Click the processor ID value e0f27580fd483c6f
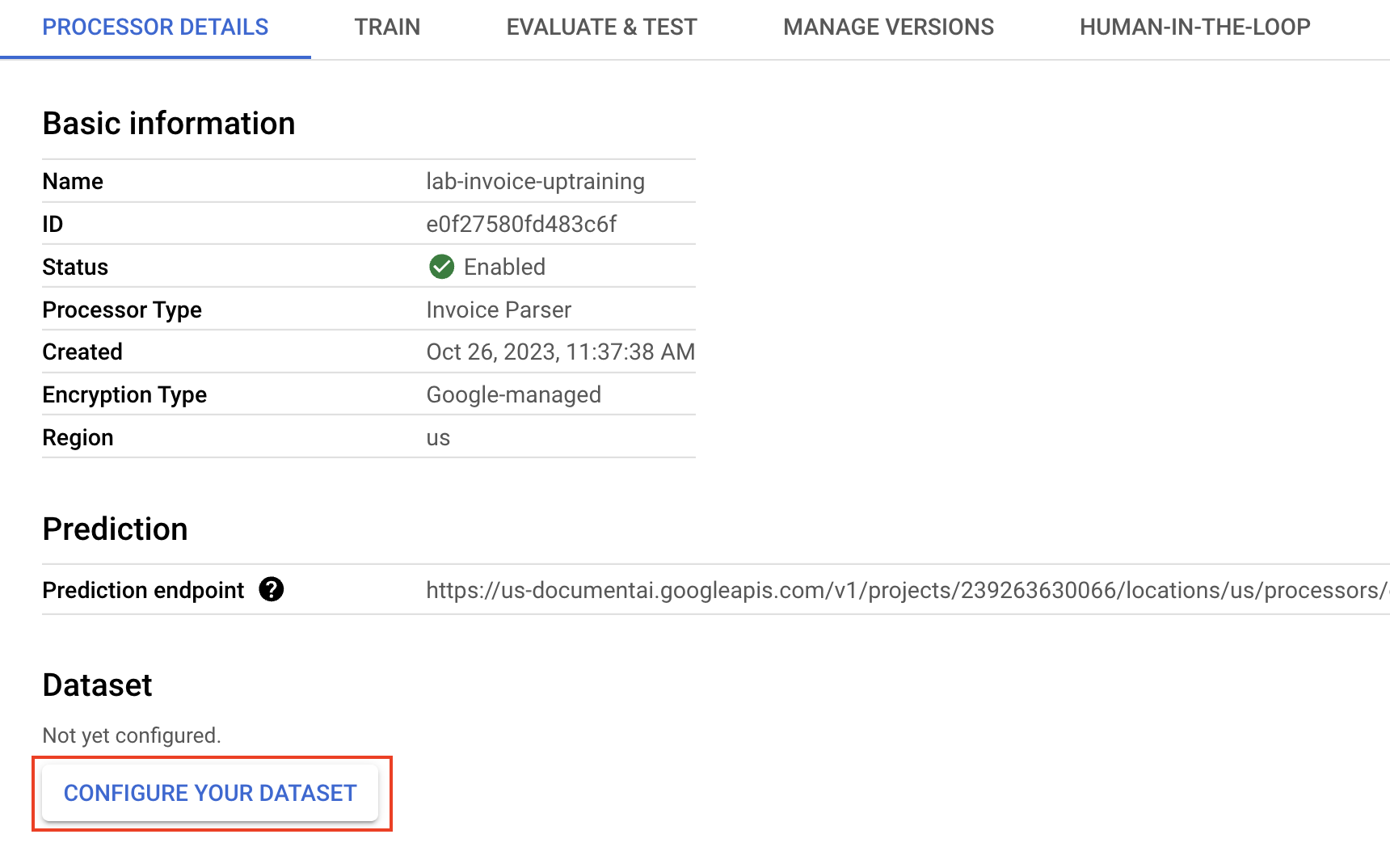The width and height of the screenshot is (1390, 868). (521, 225)
